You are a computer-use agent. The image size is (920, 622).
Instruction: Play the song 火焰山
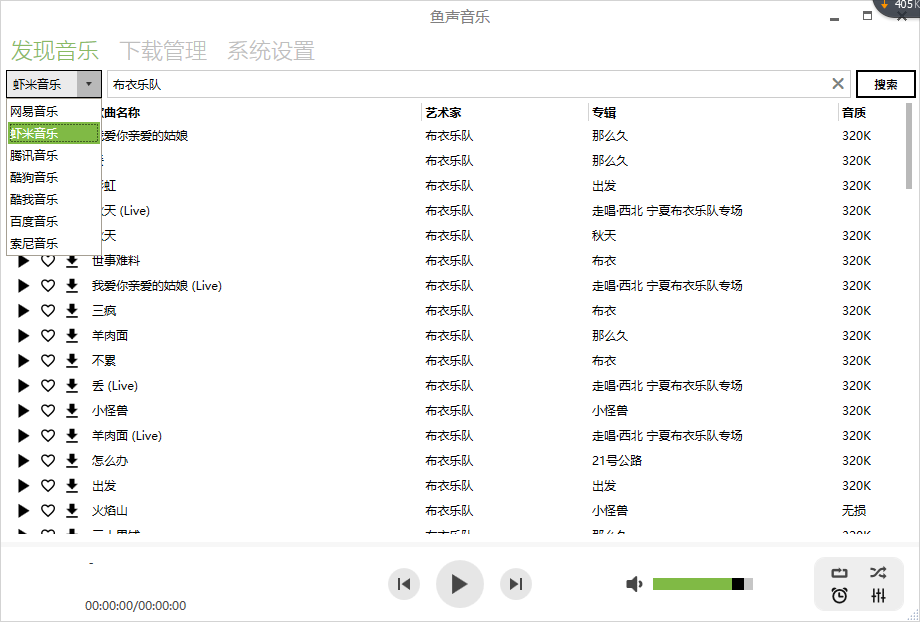pyautogui.click(x=23, y=511)
